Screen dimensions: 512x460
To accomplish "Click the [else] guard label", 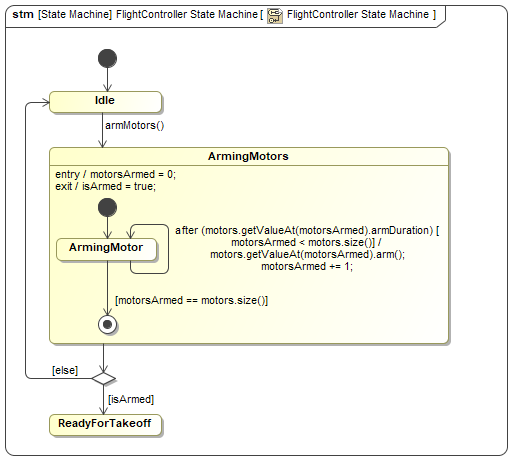I will [x=65, y=370].
